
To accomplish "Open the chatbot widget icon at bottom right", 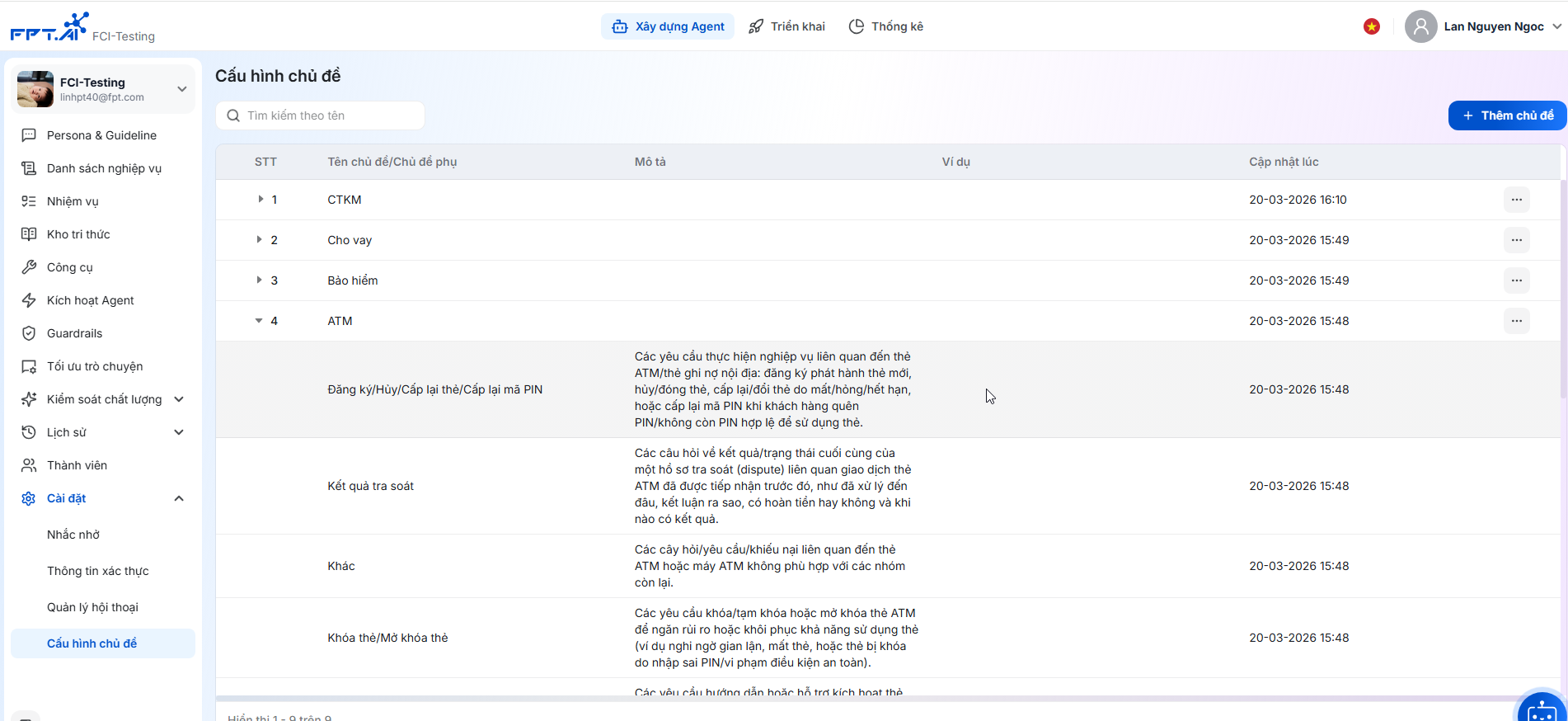I will pos(1540,709).
